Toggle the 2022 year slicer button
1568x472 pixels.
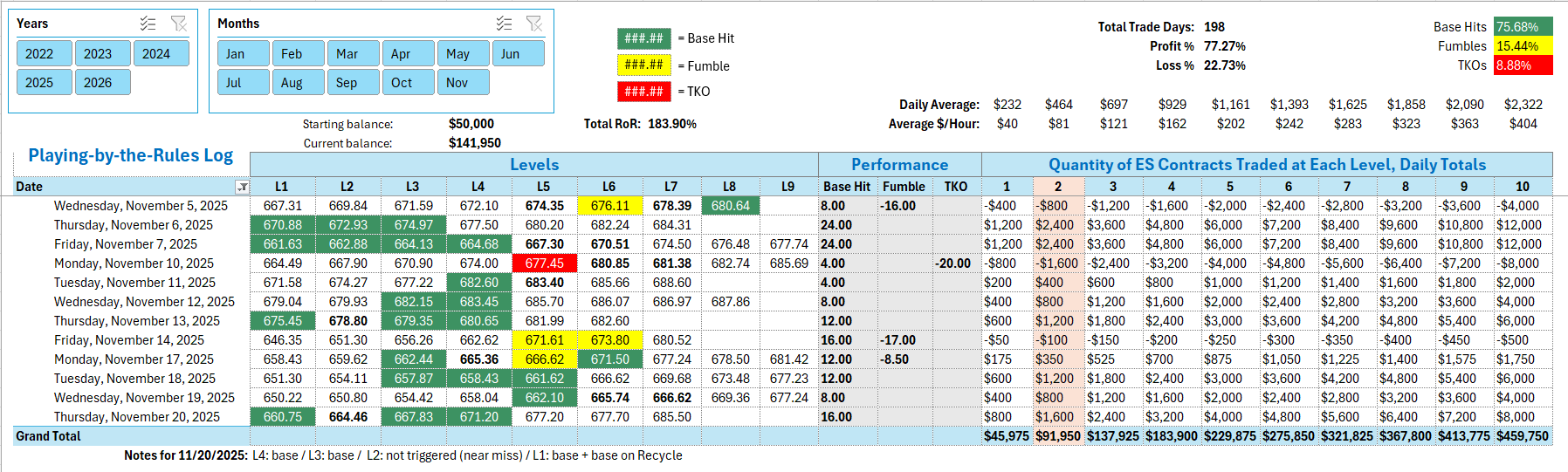pos(39,53)
